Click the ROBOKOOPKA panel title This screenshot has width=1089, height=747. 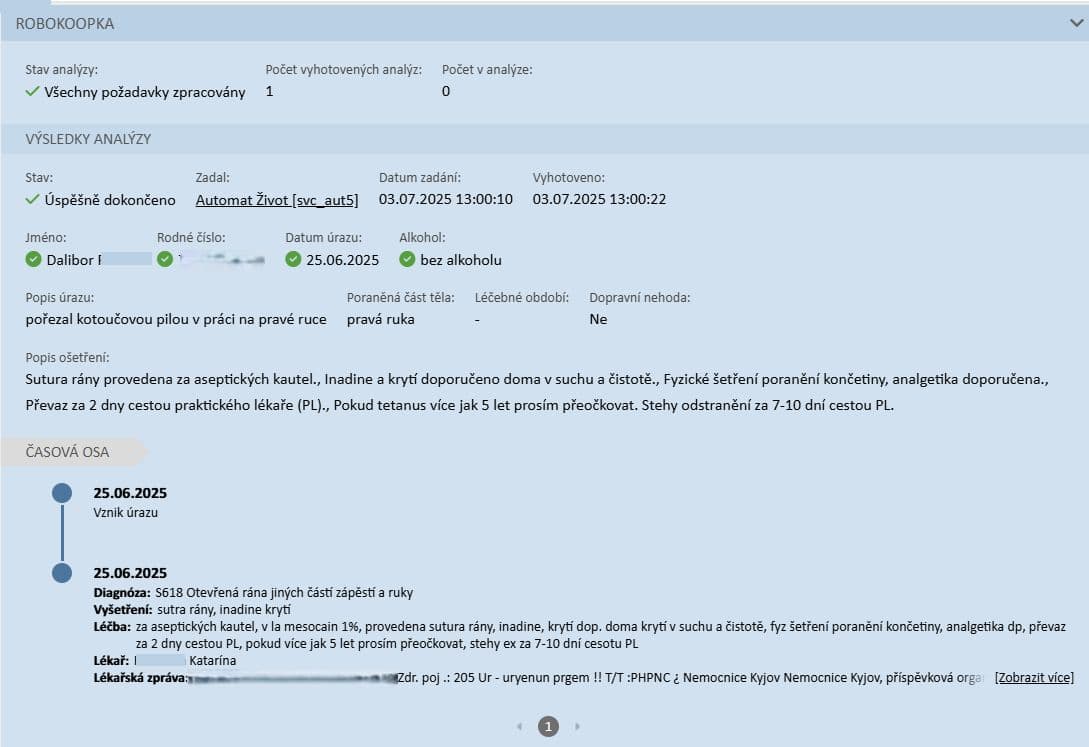coord(65,24)
